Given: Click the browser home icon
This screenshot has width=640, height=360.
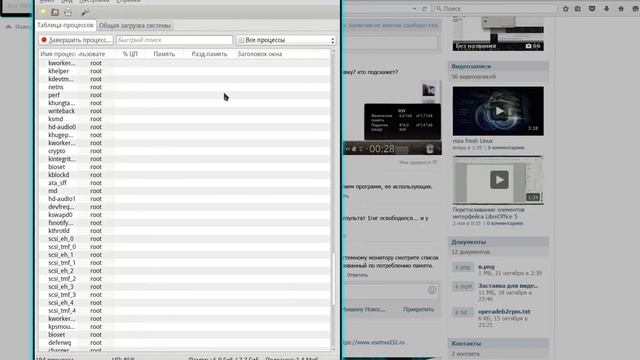Looking at the screenshot, I should coord(621,9).
